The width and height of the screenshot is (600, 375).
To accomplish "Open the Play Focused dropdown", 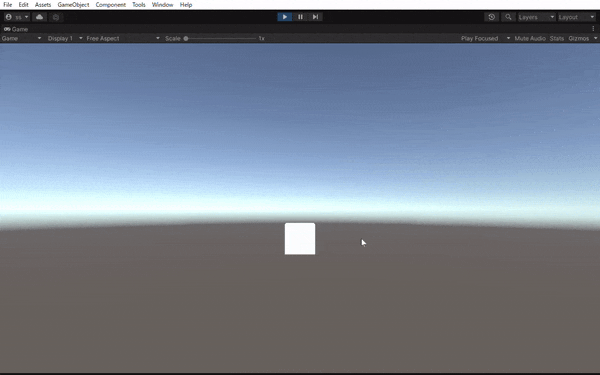I will (485, 38).
